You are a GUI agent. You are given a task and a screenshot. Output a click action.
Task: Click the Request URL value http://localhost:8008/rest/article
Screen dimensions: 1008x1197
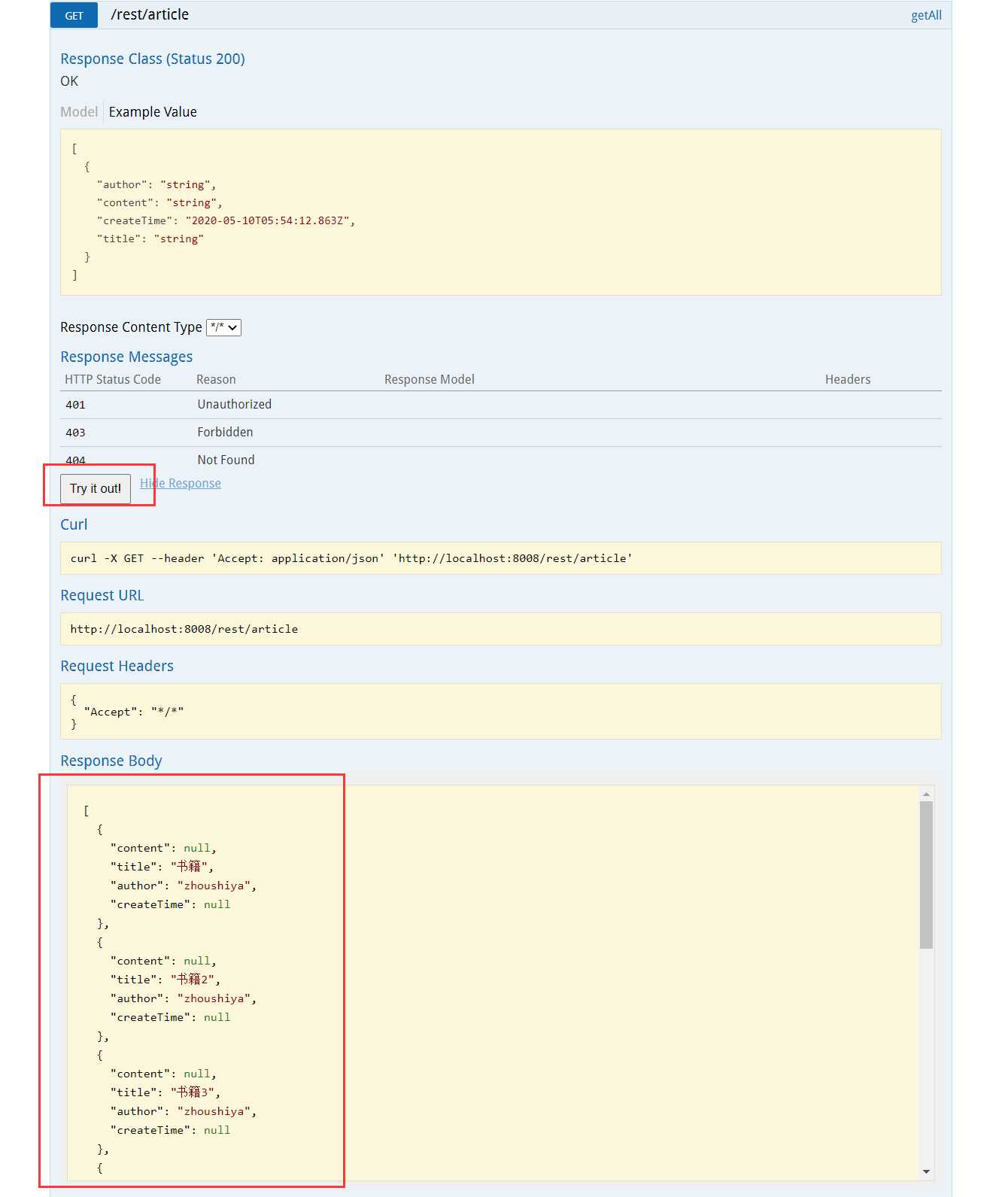[184, 629]
